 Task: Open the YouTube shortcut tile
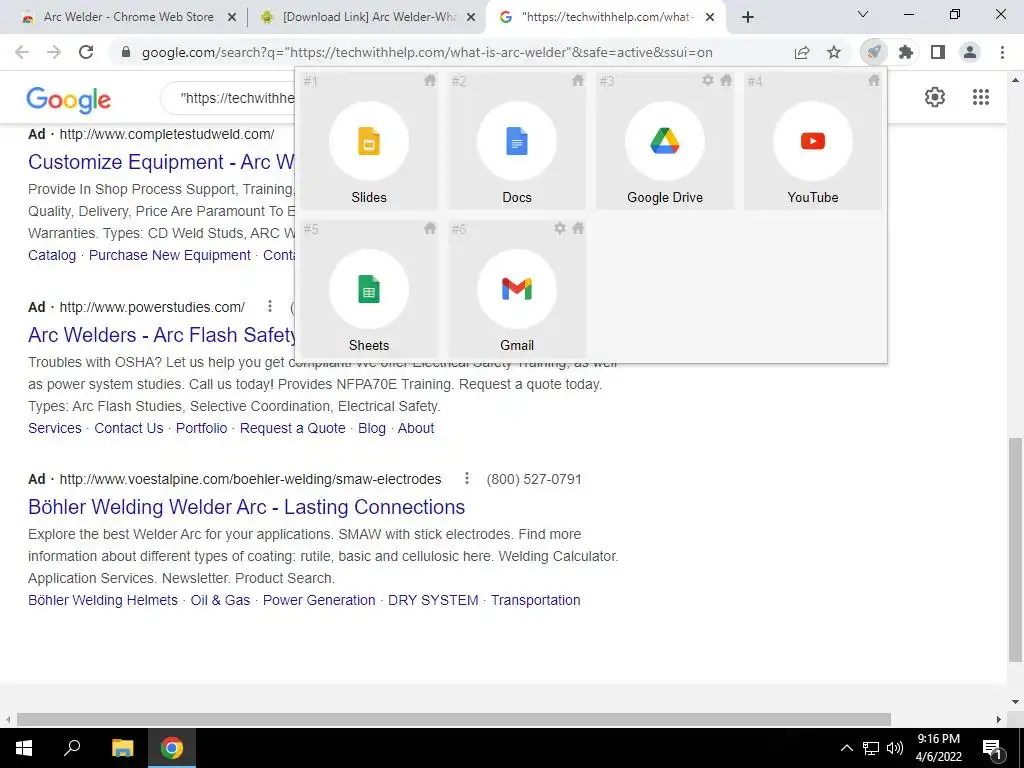tap(812, 141)
